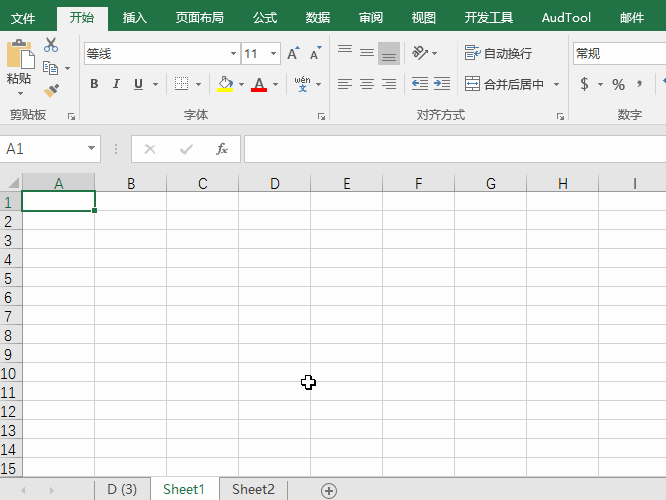Align text to middle vertically
The image size is (666, 500).
(367, 53)
